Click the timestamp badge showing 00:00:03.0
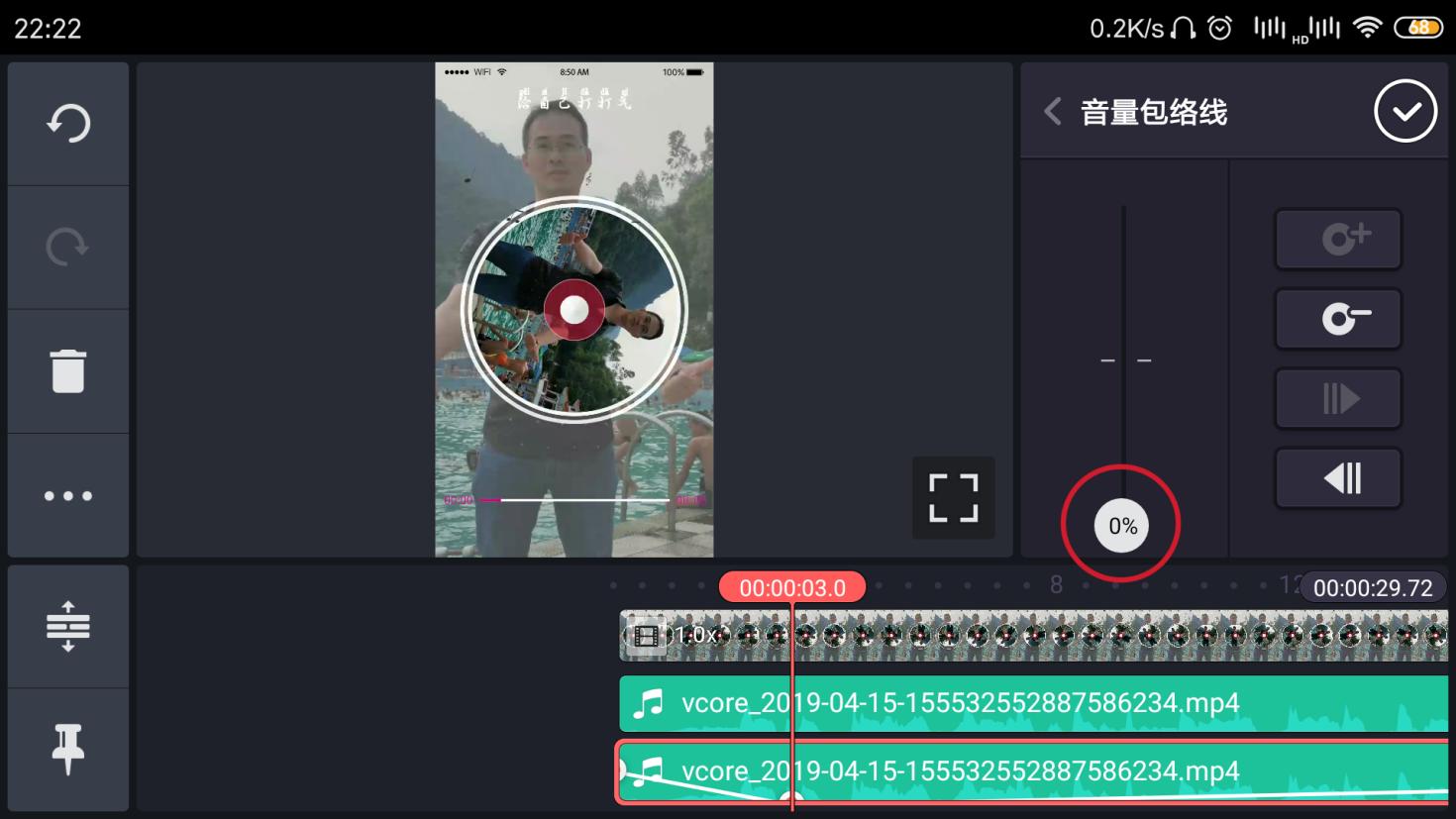The image size is (1456, 819). [791, 586]
